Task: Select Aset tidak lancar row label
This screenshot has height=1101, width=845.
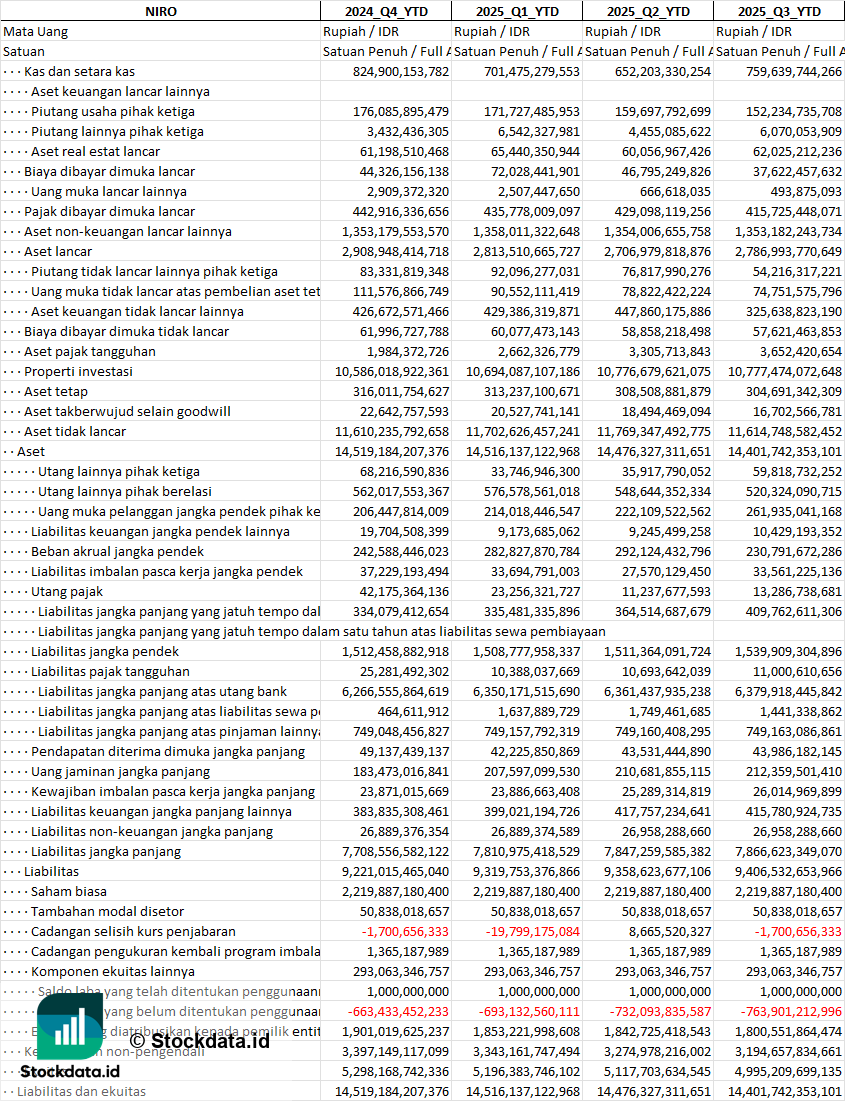Action: (75, 431)
